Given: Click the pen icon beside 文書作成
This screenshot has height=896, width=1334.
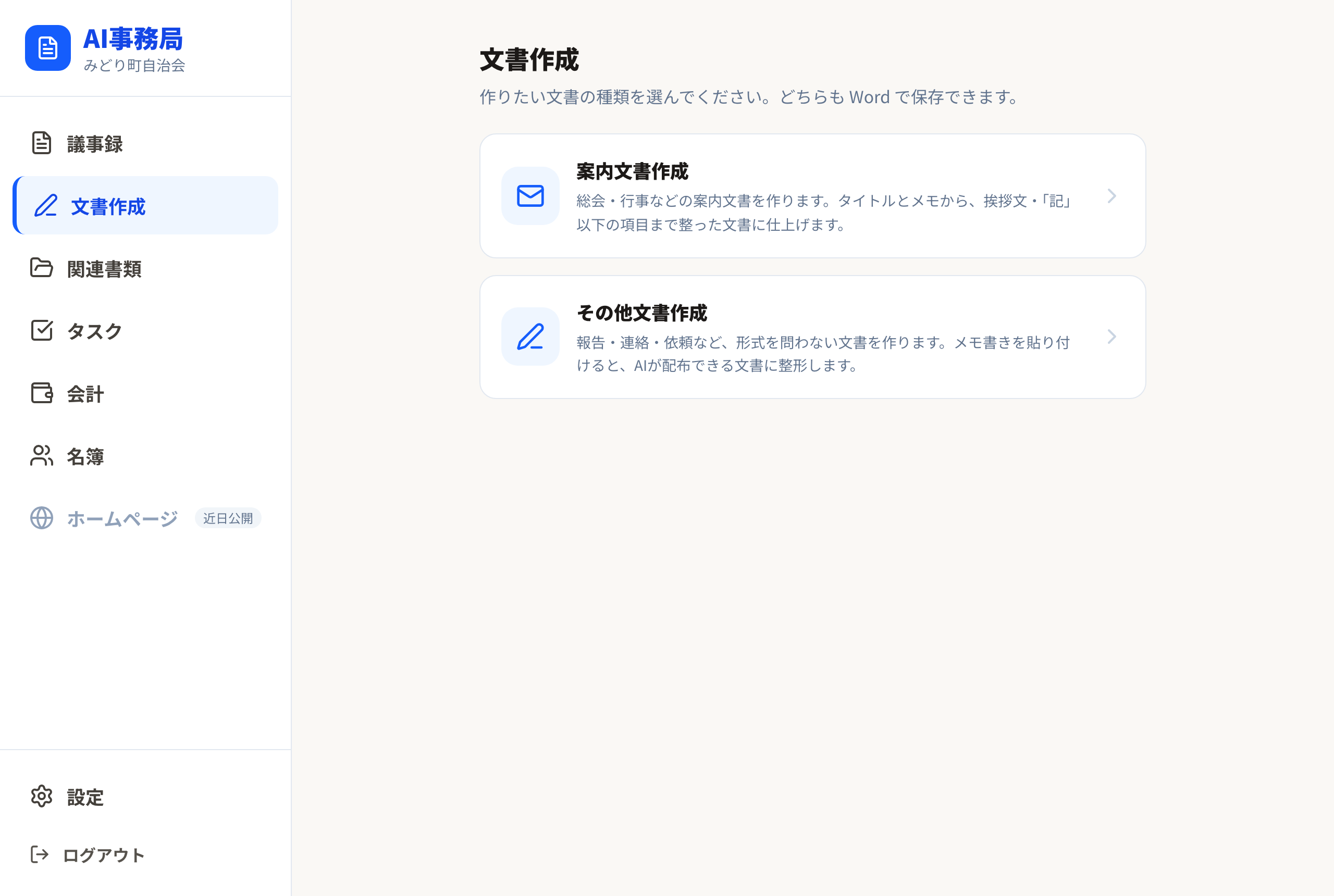Looking at the screenshot, I should coord(46,205).
